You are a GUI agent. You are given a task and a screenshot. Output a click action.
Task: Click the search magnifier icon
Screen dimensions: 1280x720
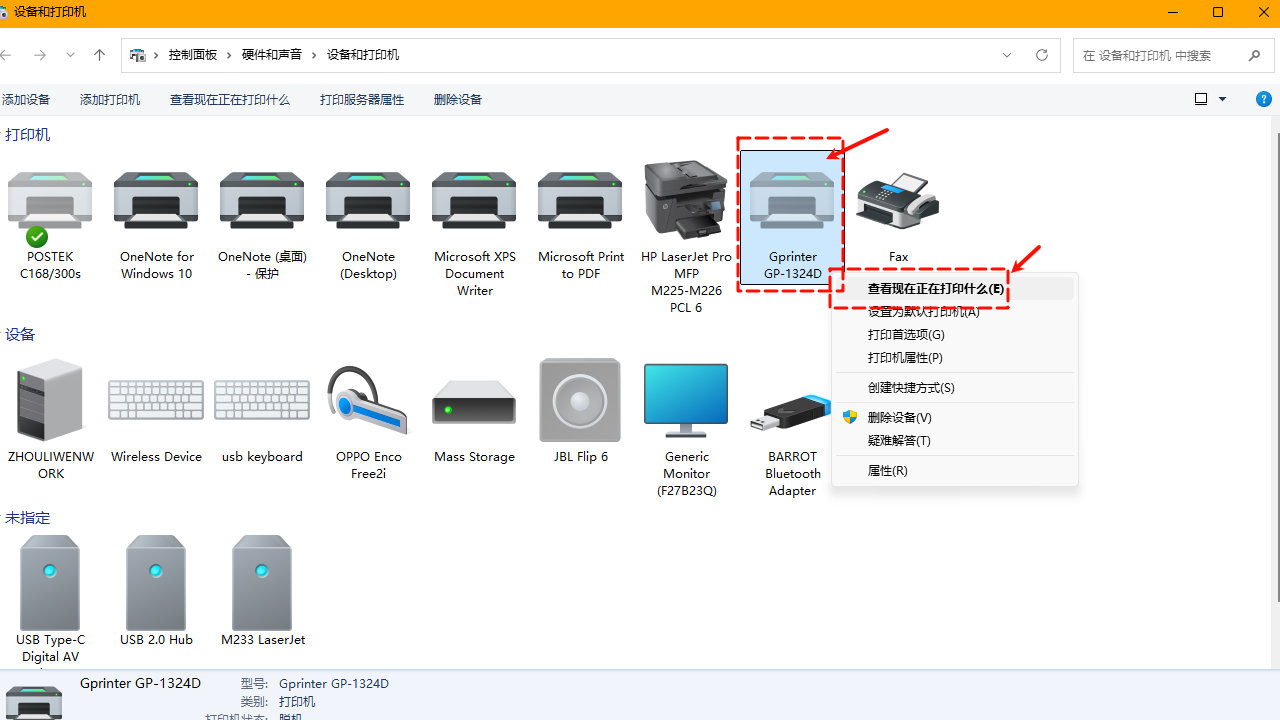point(1255,55)
